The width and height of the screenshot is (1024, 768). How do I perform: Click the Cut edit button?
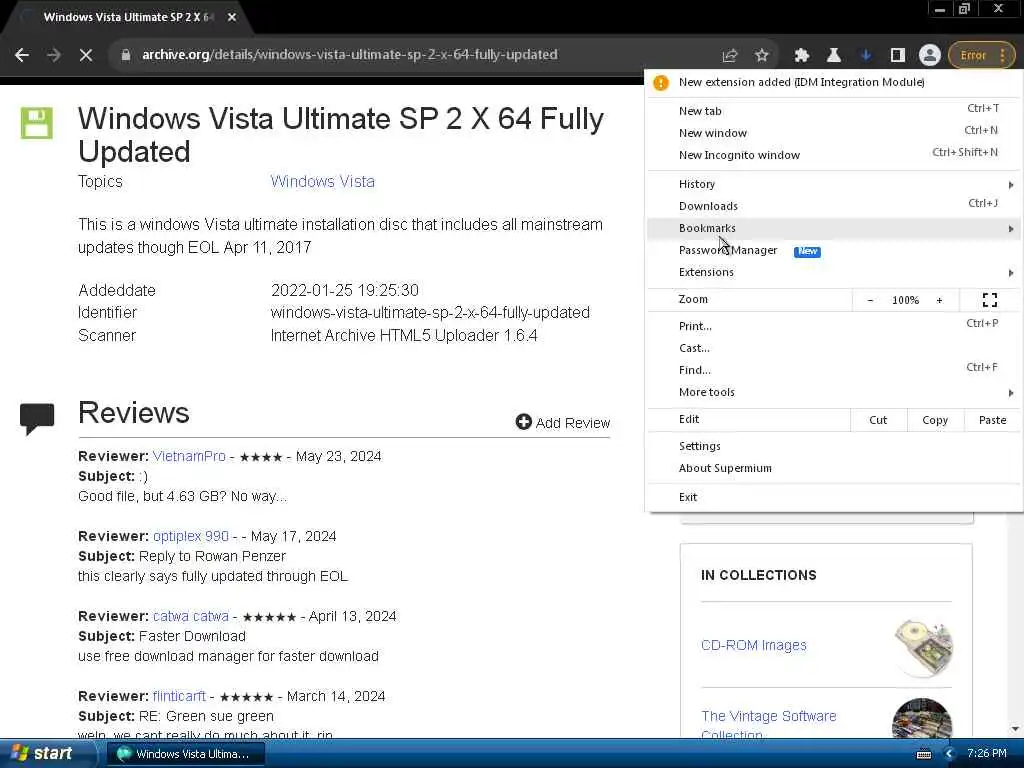tap(878, 420)
